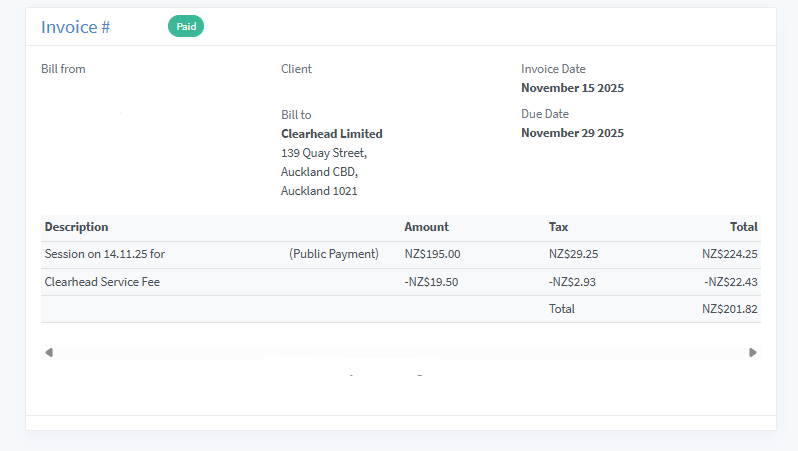Click the service fee total -NZ$22.43
The width and height of the screenshot is (798, 451).
click(731, 282)
